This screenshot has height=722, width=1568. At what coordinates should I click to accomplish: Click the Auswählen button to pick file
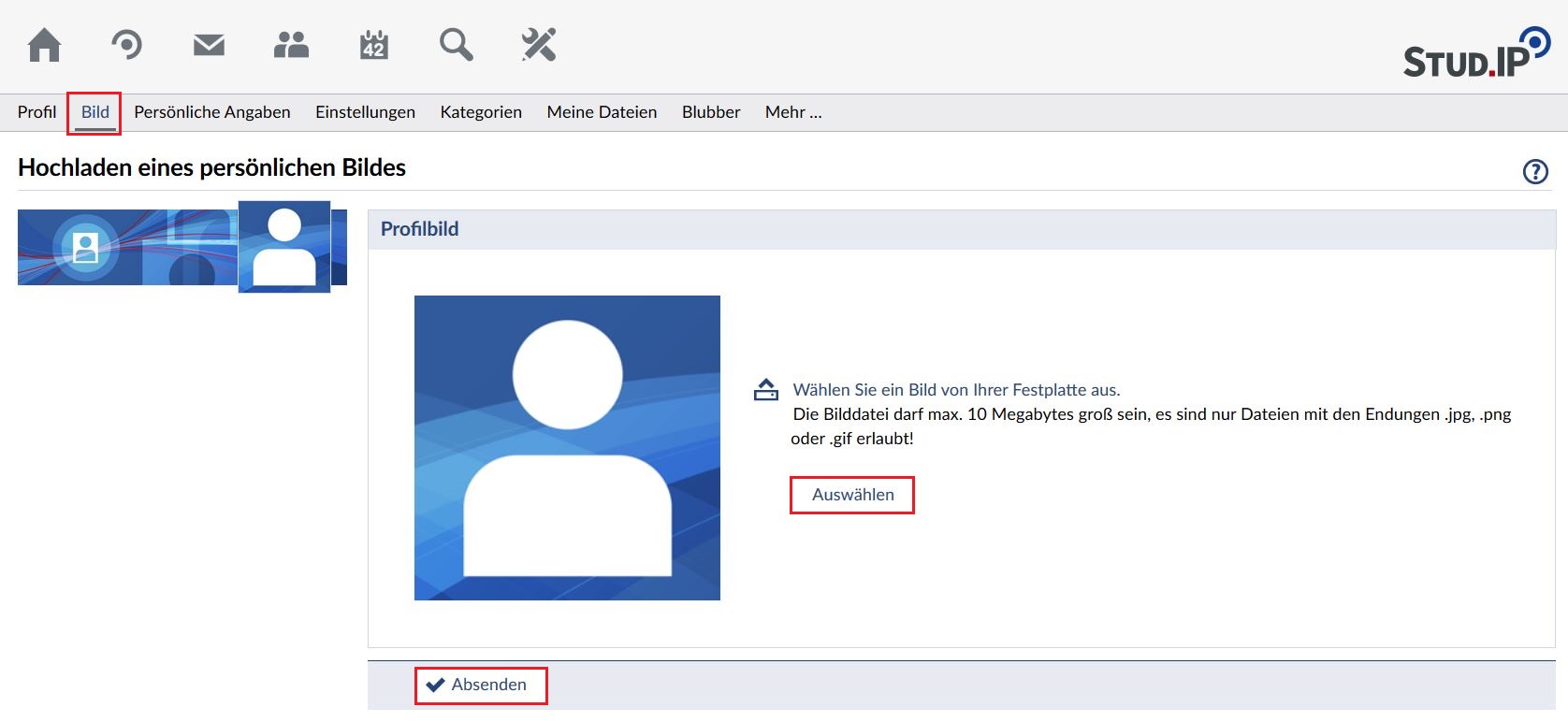point(852,495)
